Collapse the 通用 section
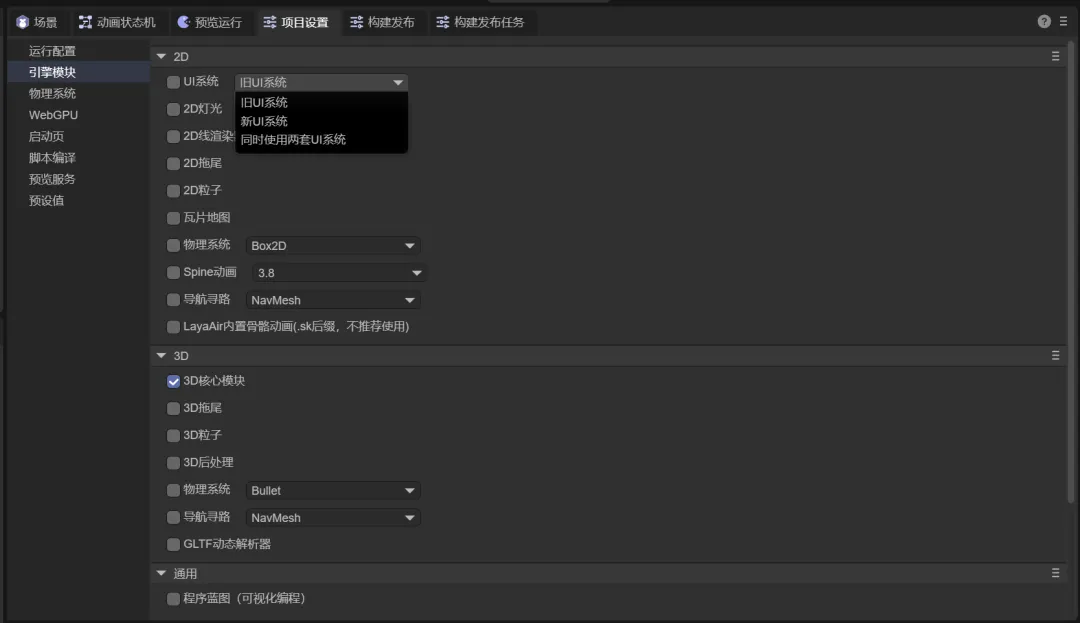 161,573
